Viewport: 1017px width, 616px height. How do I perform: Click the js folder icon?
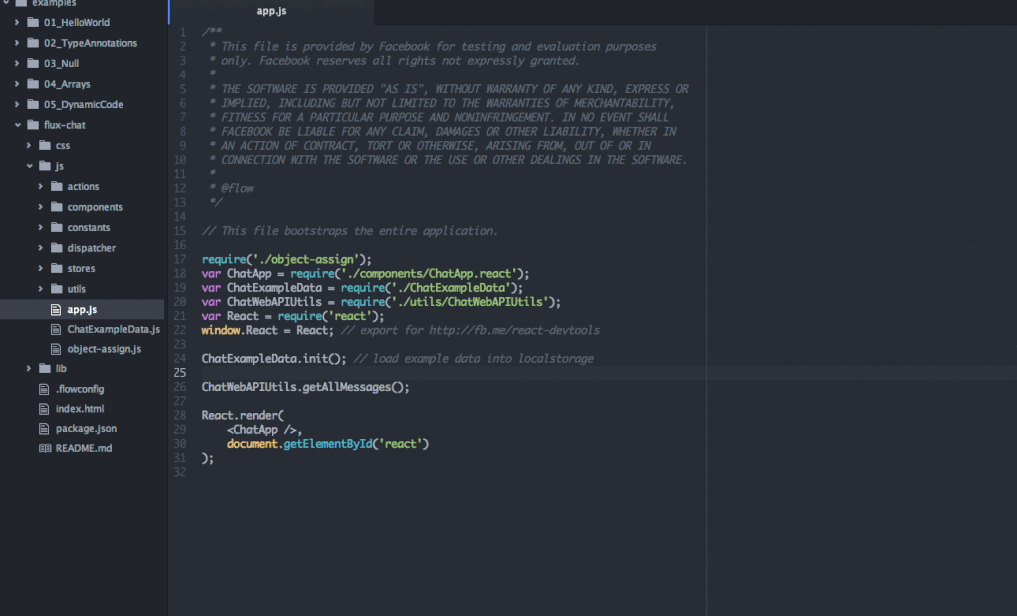click(45, 166)
